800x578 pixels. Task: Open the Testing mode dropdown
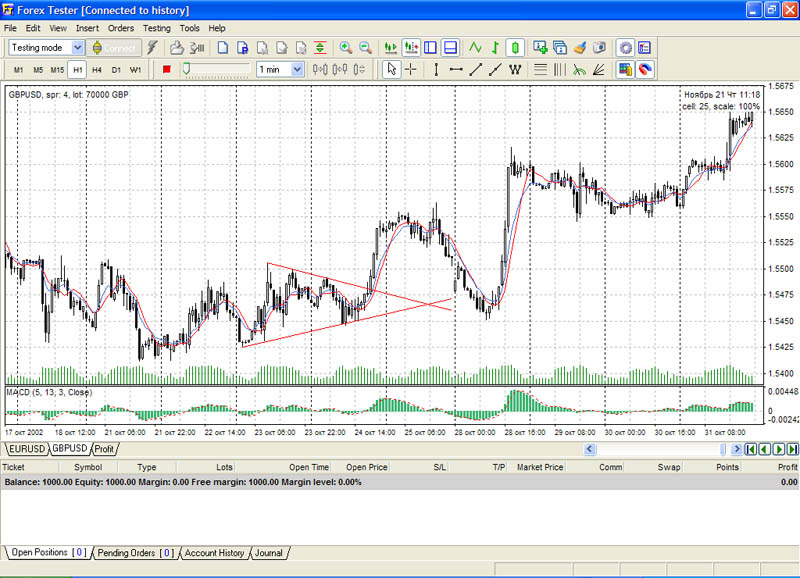pyautogui.click(x=75, y=47)
